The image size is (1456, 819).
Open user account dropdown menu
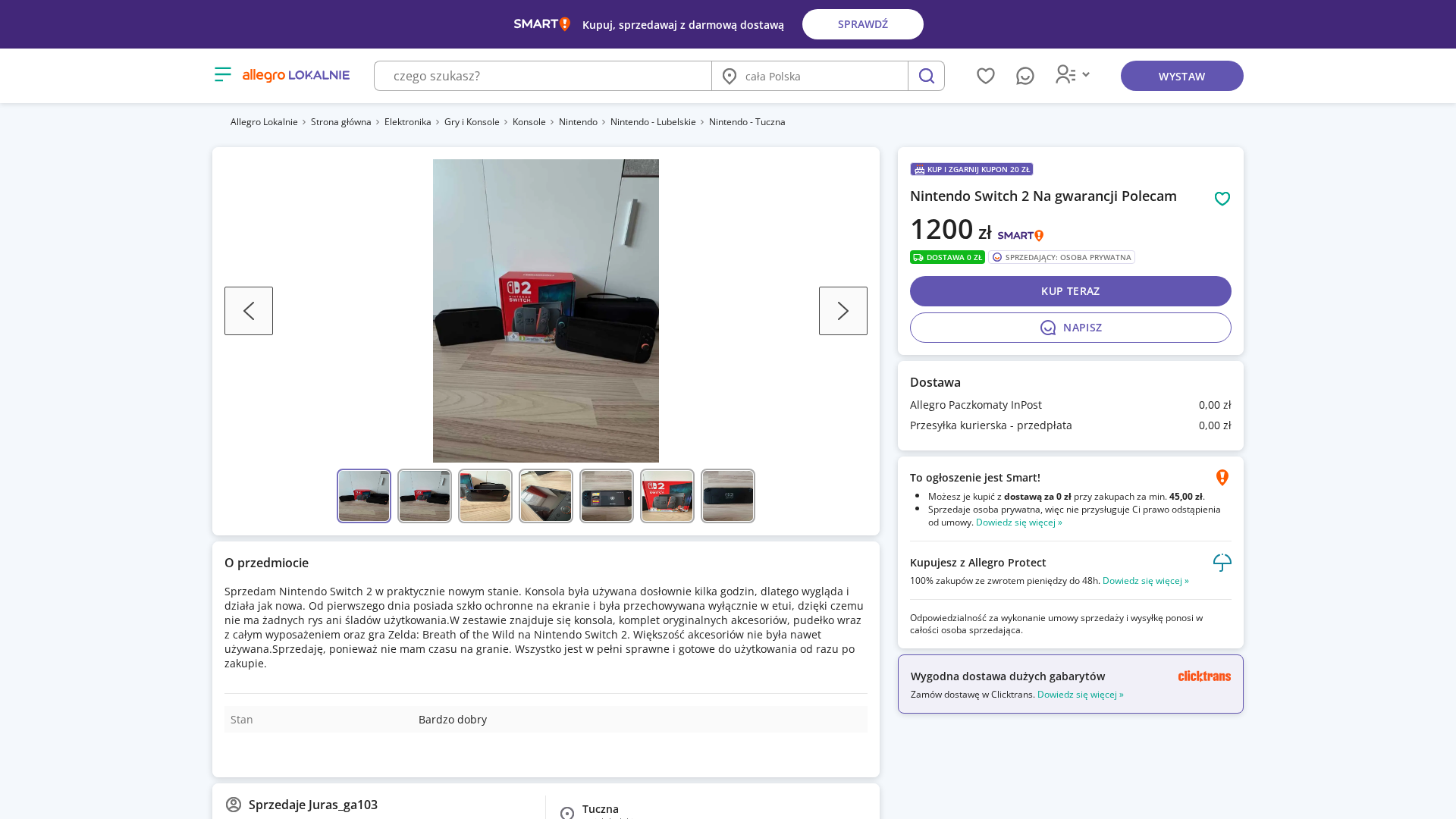coord(1072,74)
